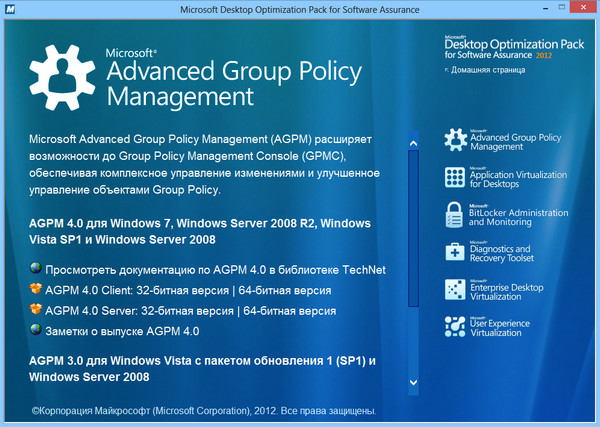Screen dimensions: 600x427
Task: Click the scroll down arrow of the content pane
Action: click(x=412, y=382)
